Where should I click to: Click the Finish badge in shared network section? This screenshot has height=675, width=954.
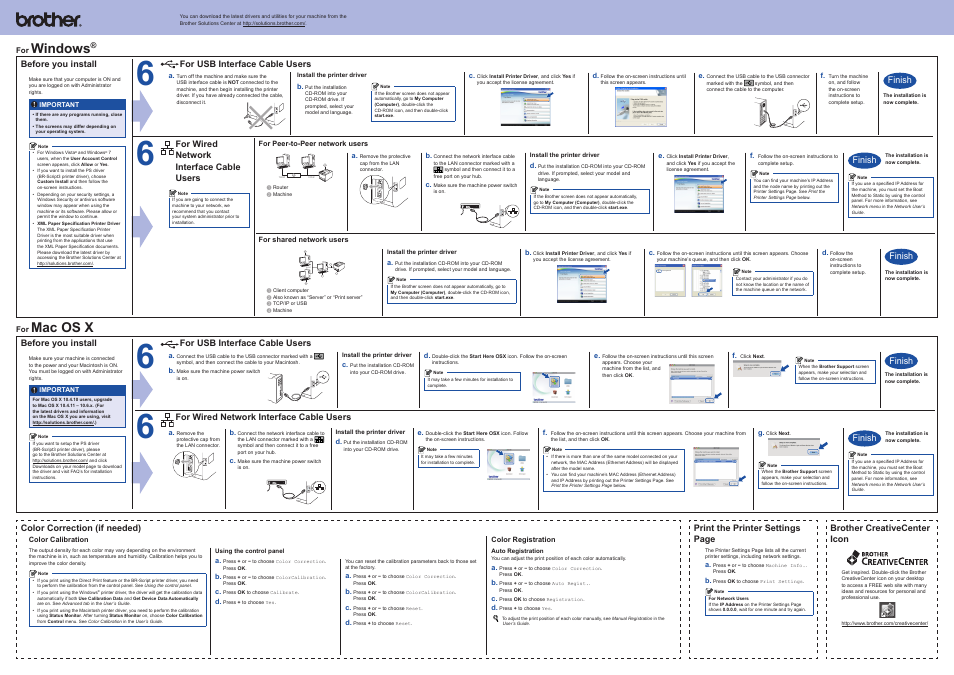(x=900, y=256)
